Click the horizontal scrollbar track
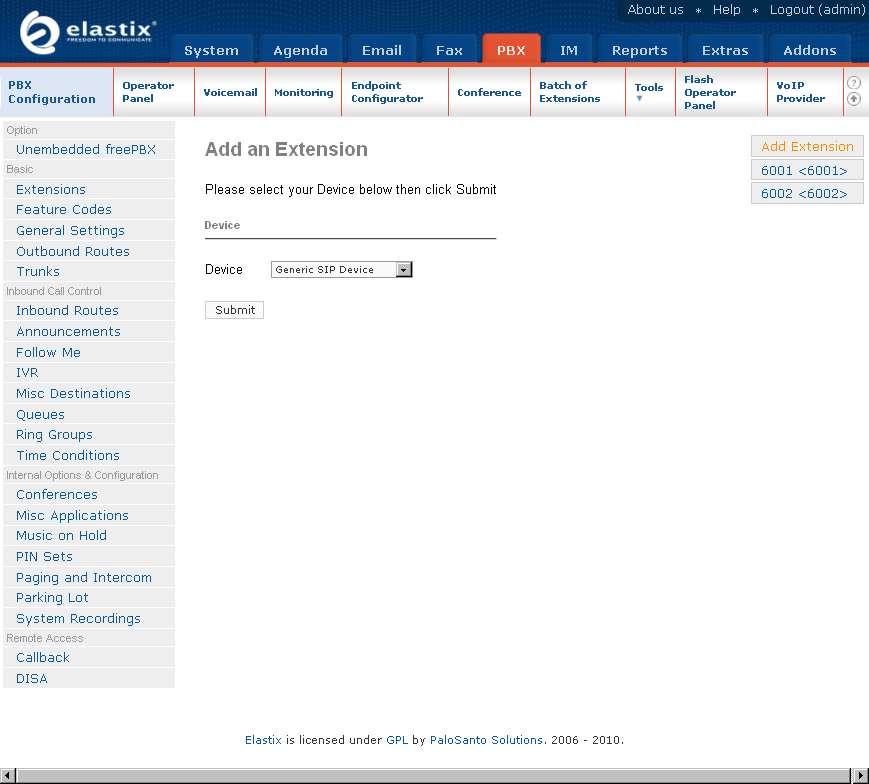Screen dimensions: 869x784 (433, 776)
